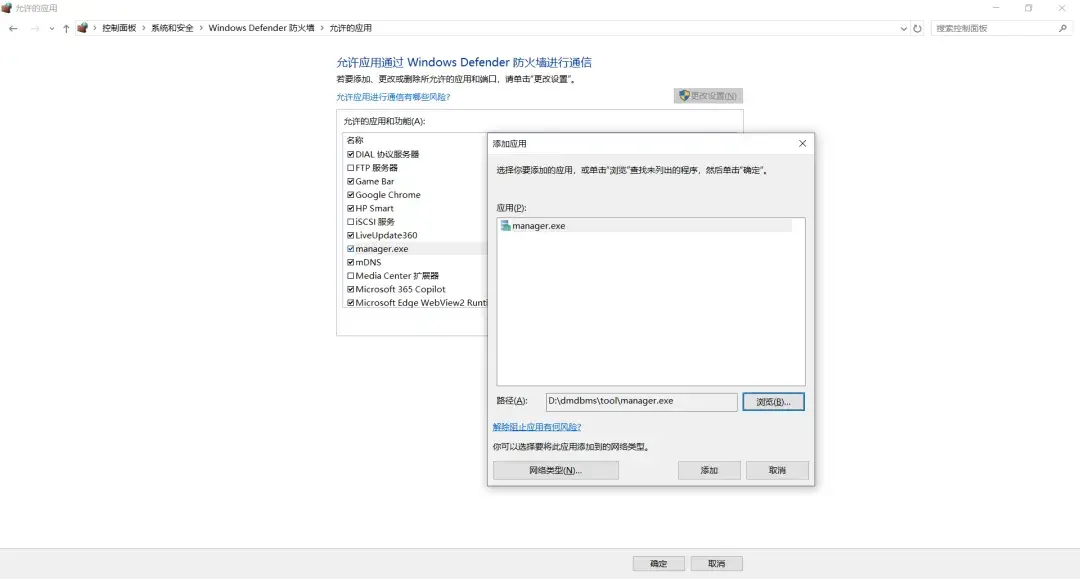Click the manager.exe application icon in the list
This screenshot has width=1080, height=579.
(505, 226)
